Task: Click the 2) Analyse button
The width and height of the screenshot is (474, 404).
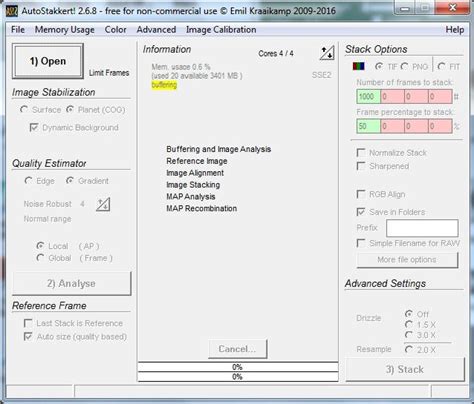Action: (x=72, y=284)
